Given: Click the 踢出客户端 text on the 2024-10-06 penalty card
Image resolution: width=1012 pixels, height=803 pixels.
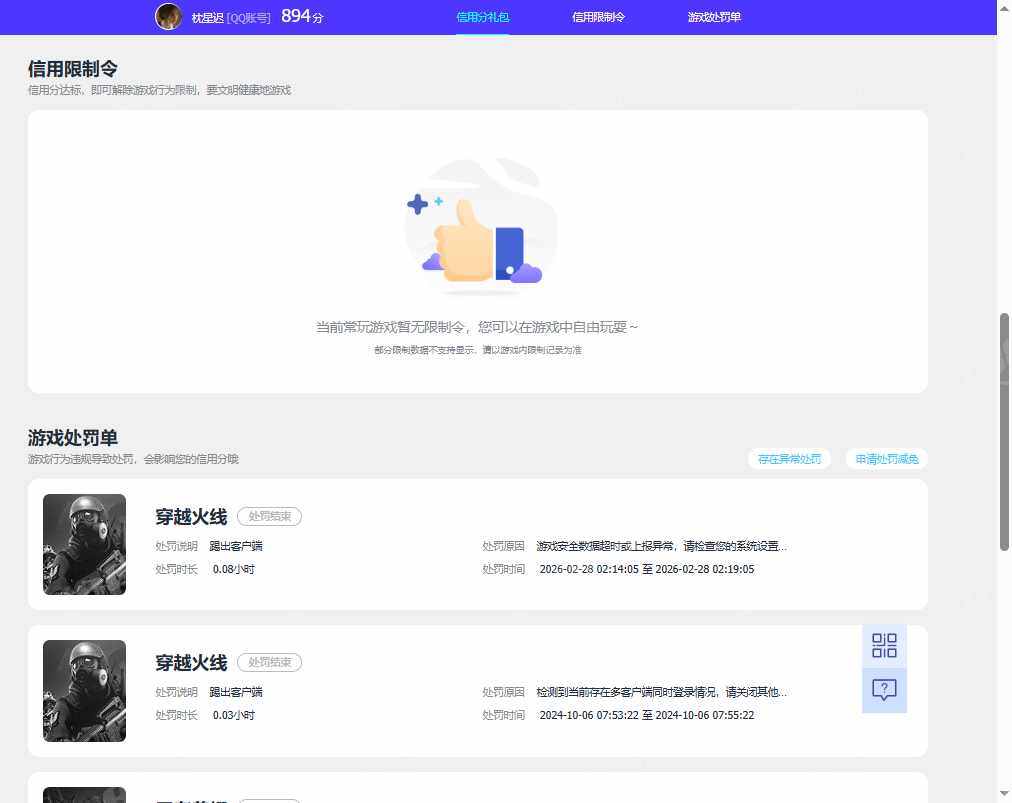Looking at the screenshot, I should pyautogui.click(x=236, y=692).
